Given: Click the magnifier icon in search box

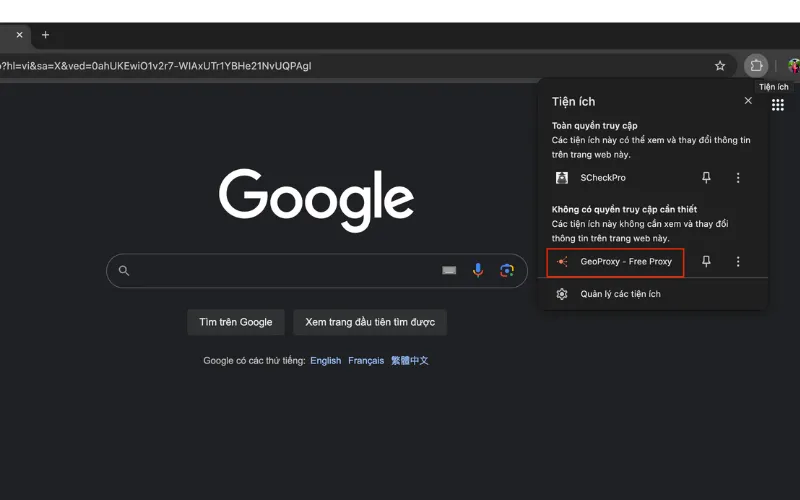Looking at the screenshot, I should pos(123,270).
